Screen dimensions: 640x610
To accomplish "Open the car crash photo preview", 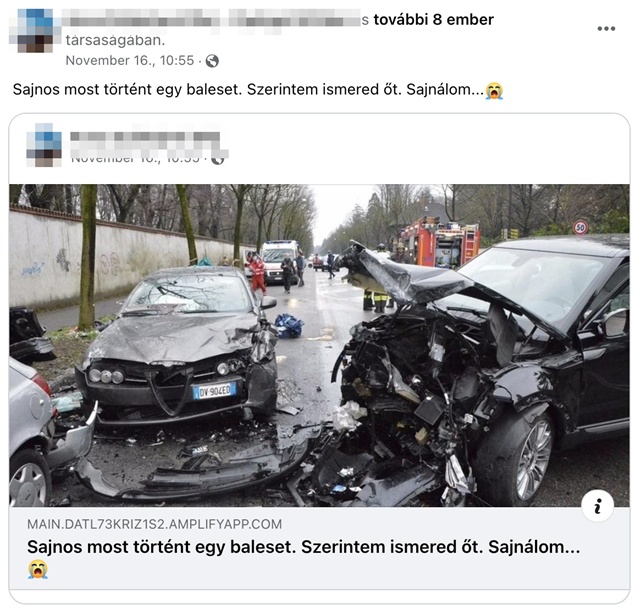I will [x=319, y=345].
